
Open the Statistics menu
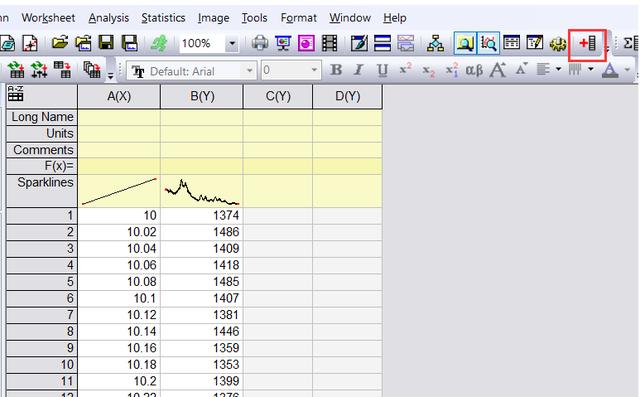tap(163, 18)
